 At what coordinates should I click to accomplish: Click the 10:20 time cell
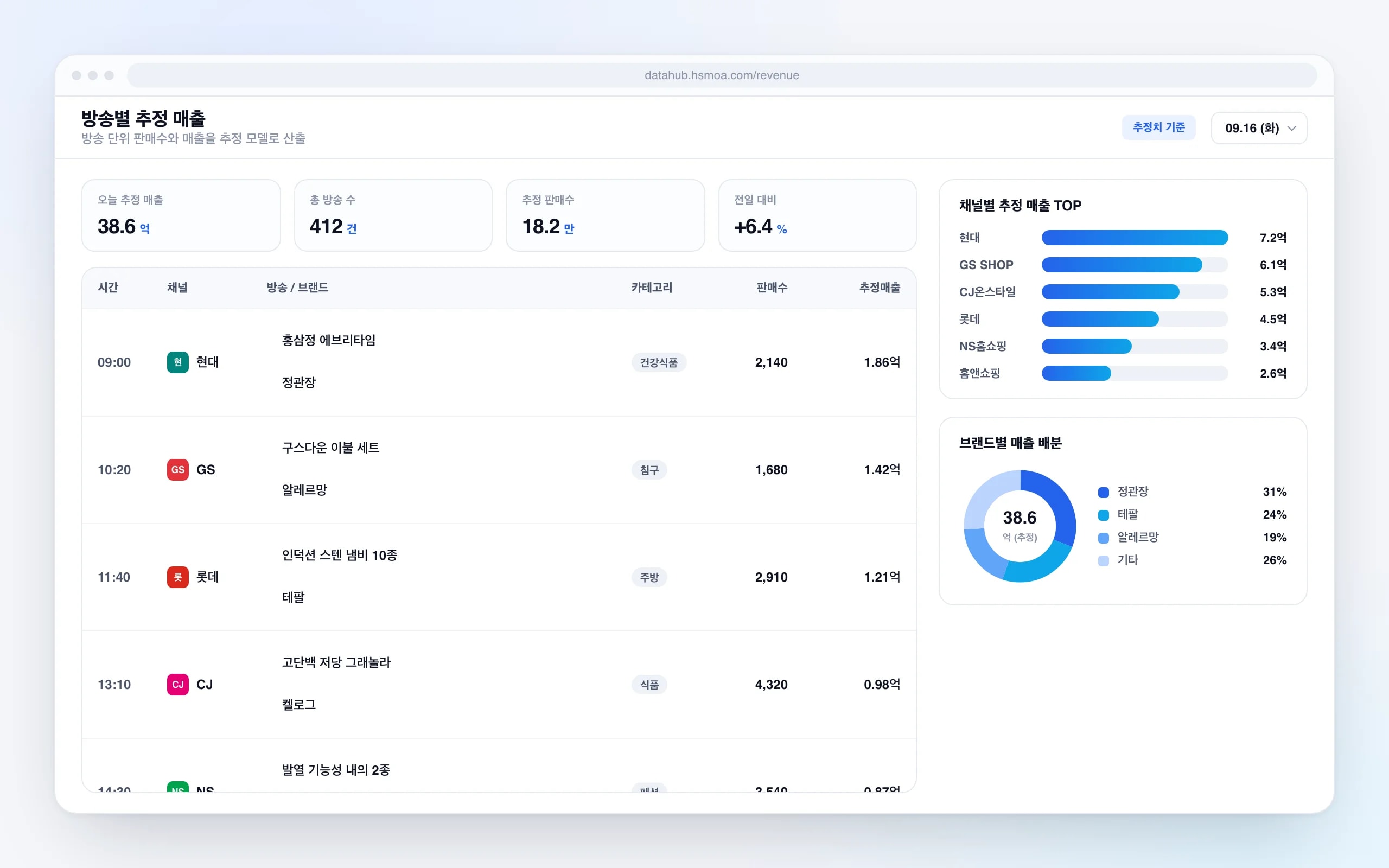114,470
